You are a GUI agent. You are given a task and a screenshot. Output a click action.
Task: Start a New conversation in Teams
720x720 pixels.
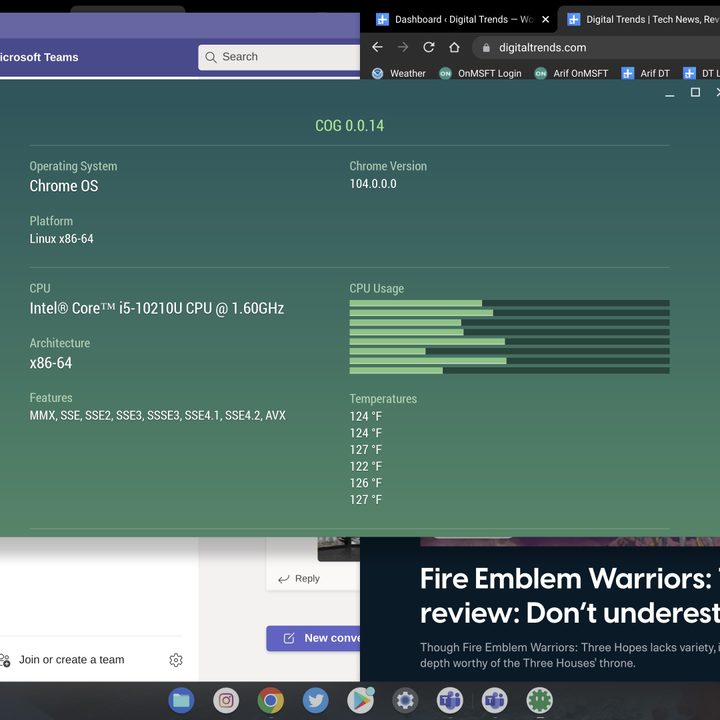[x=313, y=638]
